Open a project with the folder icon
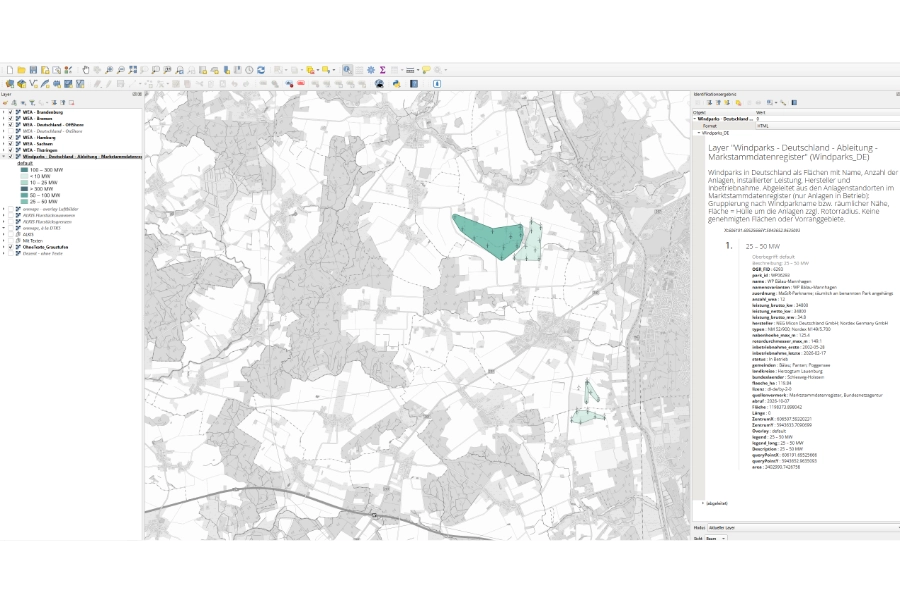This screenshot has height=600, width=900. tap(21, 70)
